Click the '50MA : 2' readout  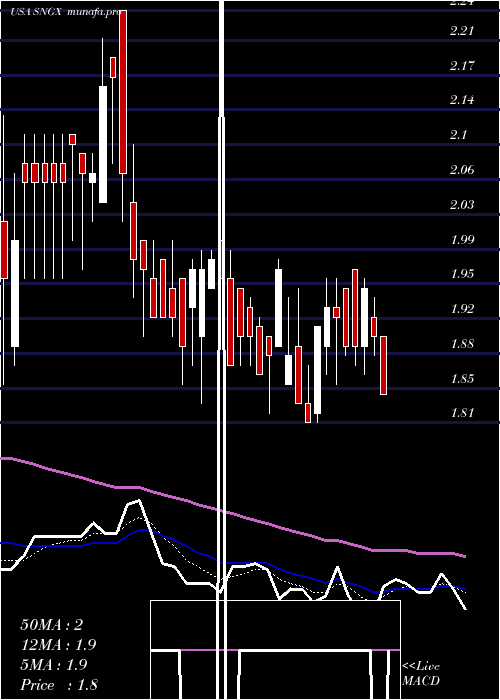click(52, 625)
